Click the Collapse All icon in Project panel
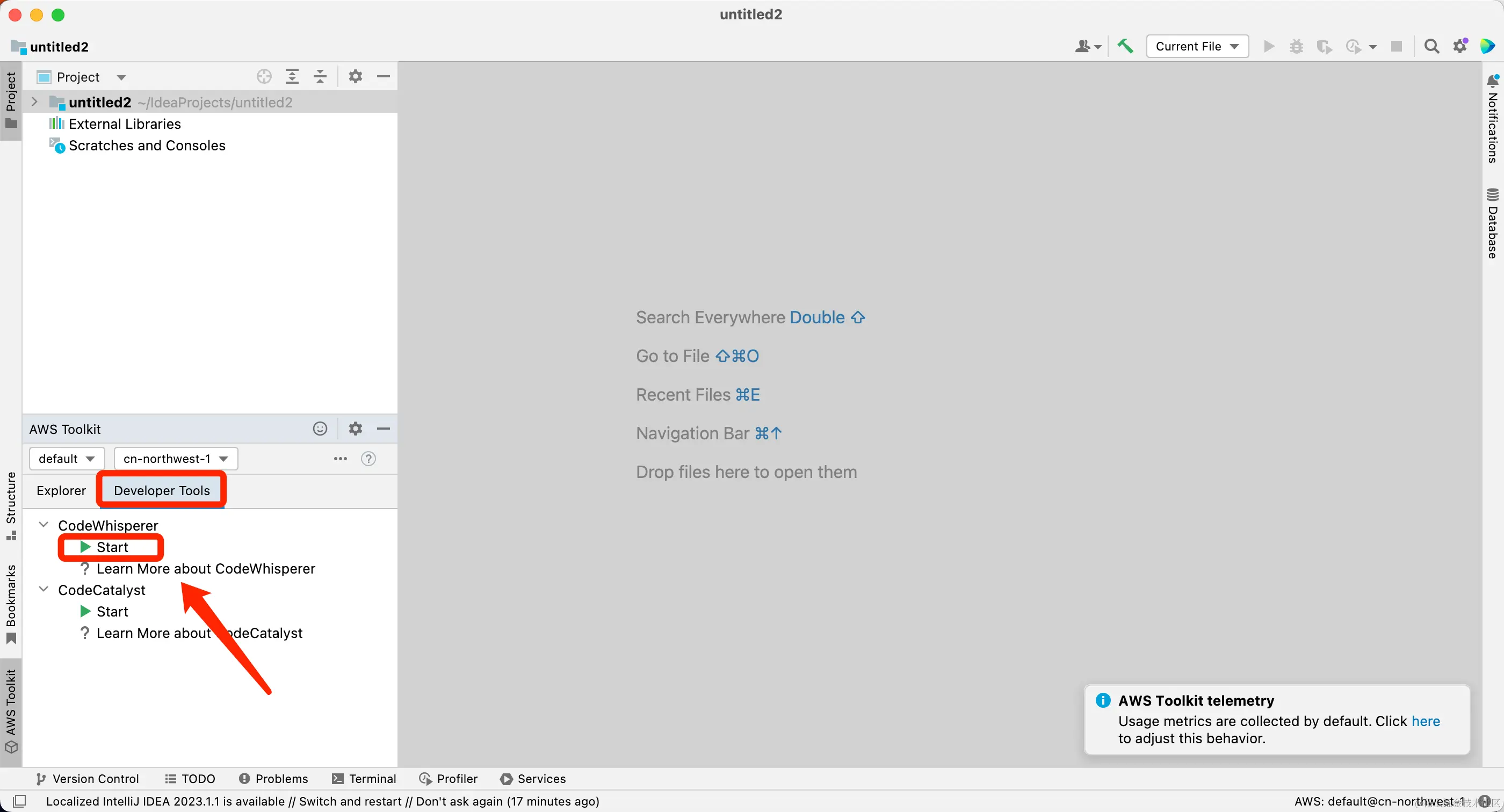The height and width of the screenshot is (812, 1504). [320, 76]
